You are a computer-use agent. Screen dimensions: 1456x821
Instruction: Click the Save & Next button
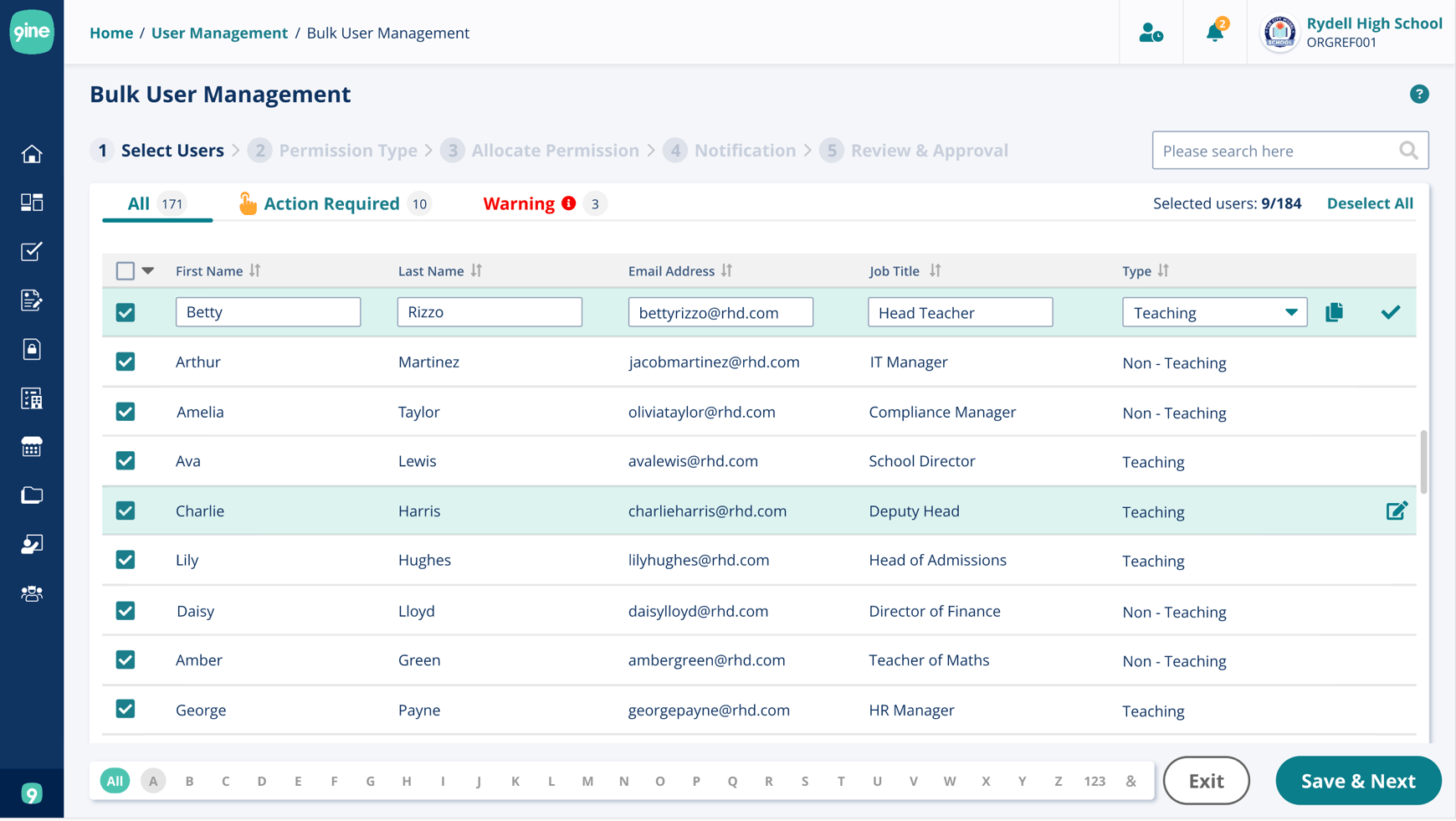[x=1358, y=780]
